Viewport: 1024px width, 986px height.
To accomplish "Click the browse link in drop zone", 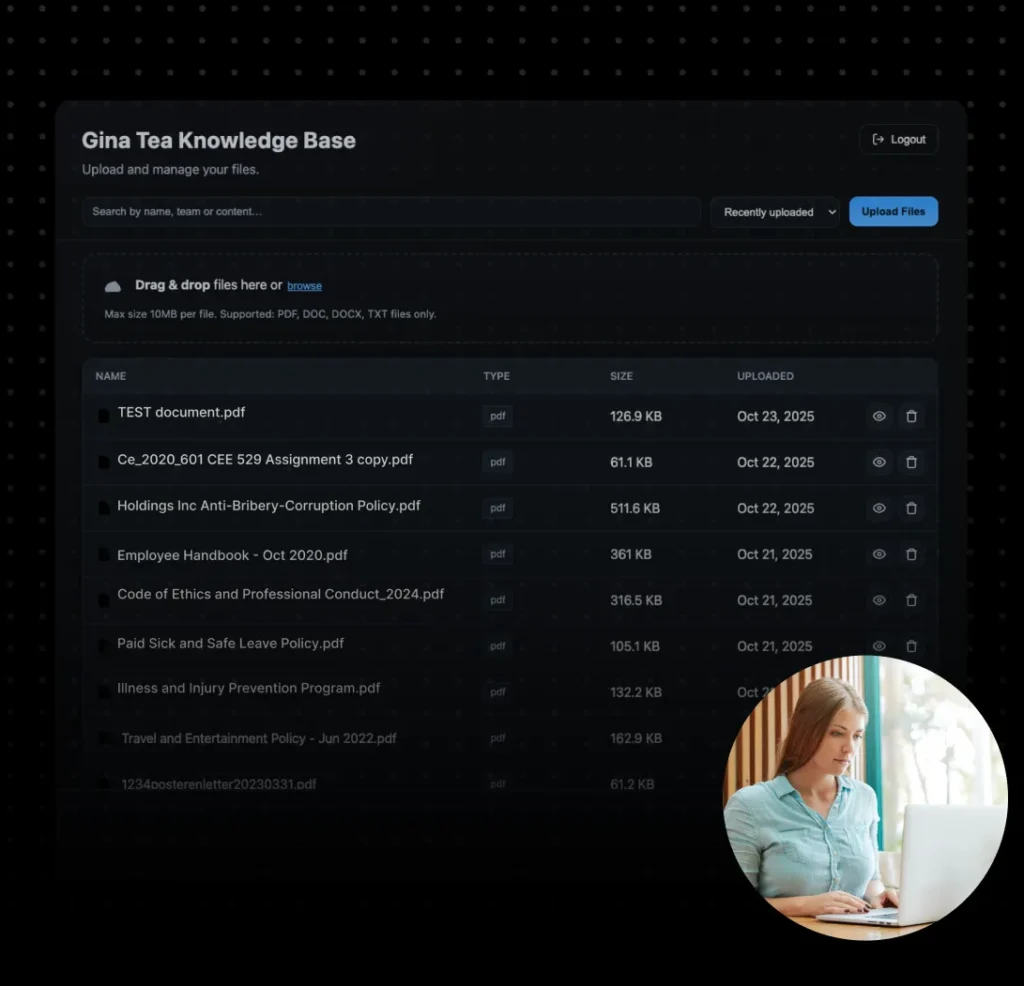I will click(304, 286).
